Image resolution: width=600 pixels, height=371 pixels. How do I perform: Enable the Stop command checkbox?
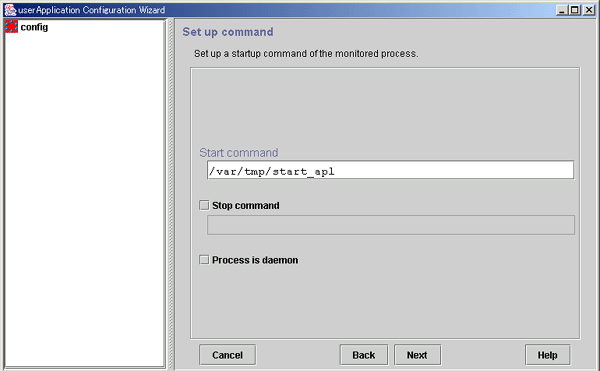coord(204,205)
